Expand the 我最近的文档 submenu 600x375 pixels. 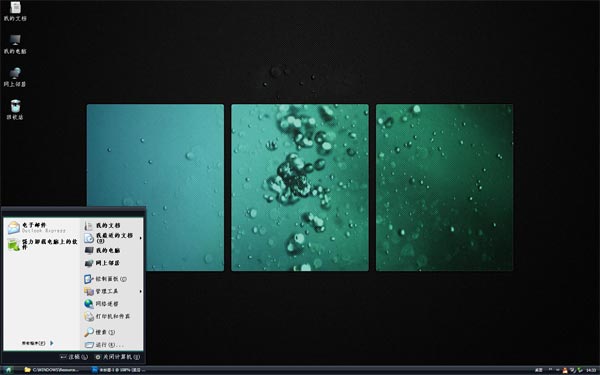click(112, 238)
